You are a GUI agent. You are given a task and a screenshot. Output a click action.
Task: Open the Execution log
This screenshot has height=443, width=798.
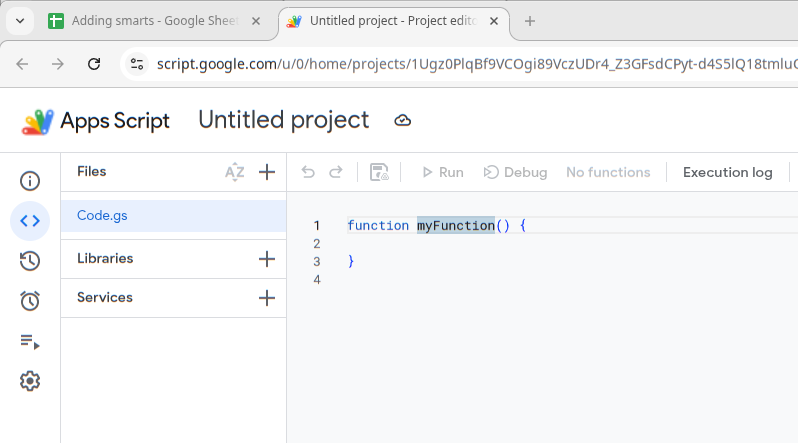[728, 173]
